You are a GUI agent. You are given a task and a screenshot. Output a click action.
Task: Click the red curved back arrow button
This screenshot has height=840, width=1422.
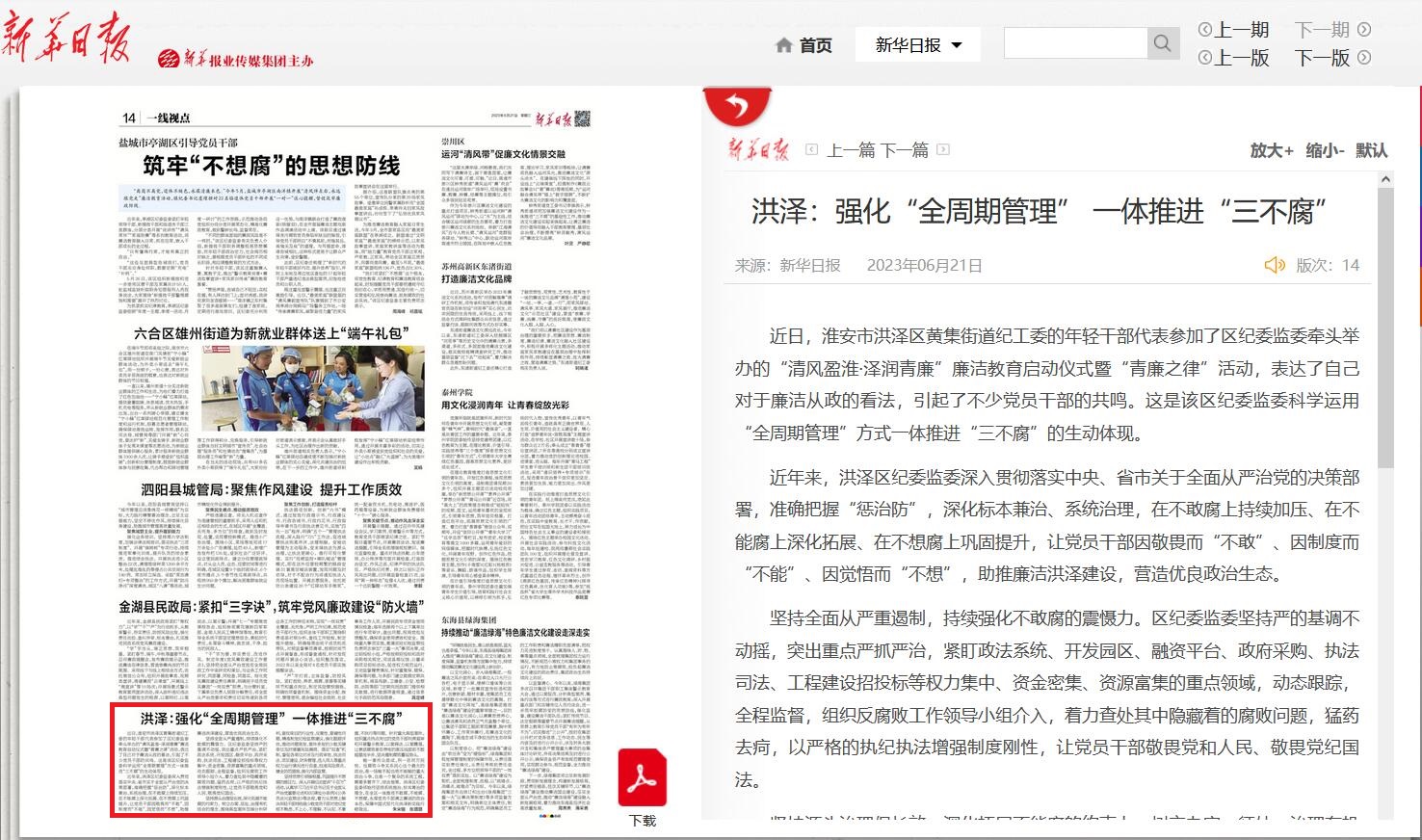coord(737,104)
